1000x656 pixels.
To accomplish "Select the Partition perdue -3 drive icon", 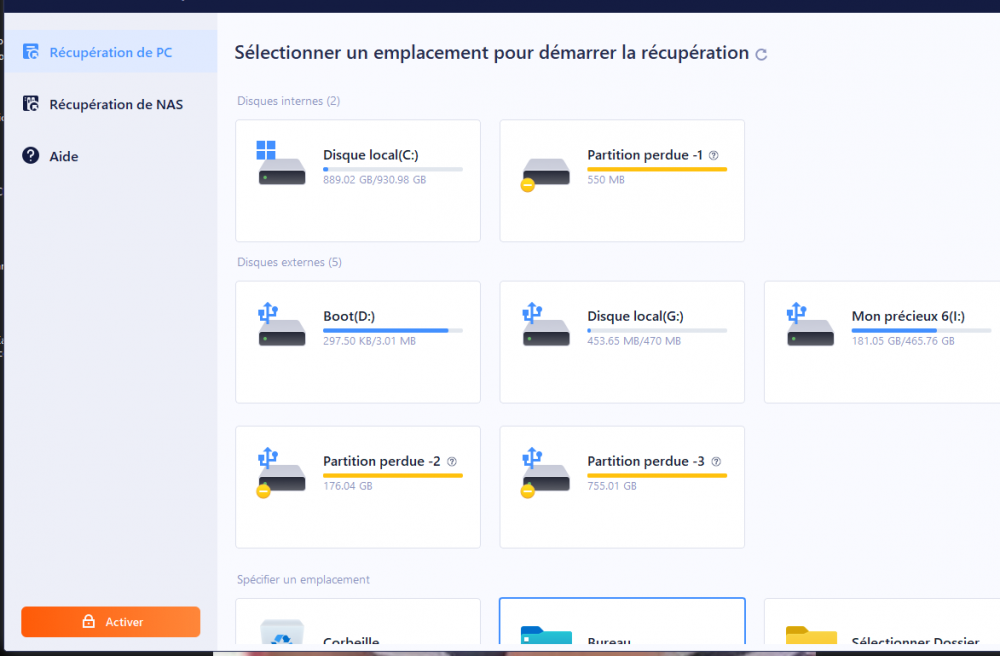I will pos(545,473).
